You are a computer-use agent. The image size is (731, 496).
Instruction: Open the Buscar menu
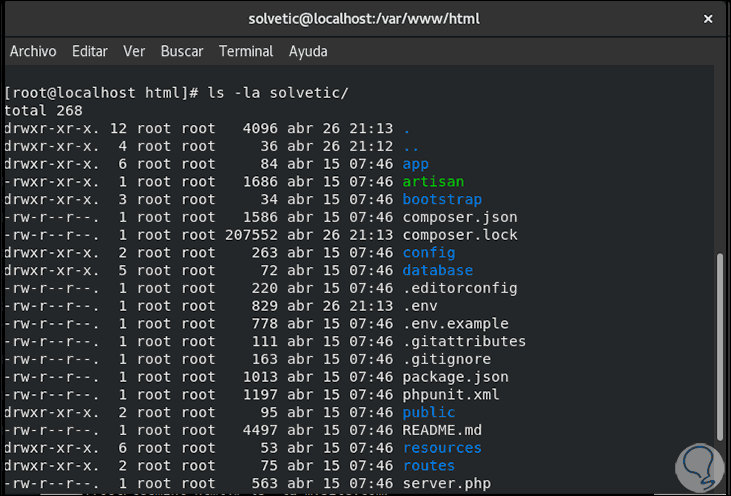(x=182, y=51)
